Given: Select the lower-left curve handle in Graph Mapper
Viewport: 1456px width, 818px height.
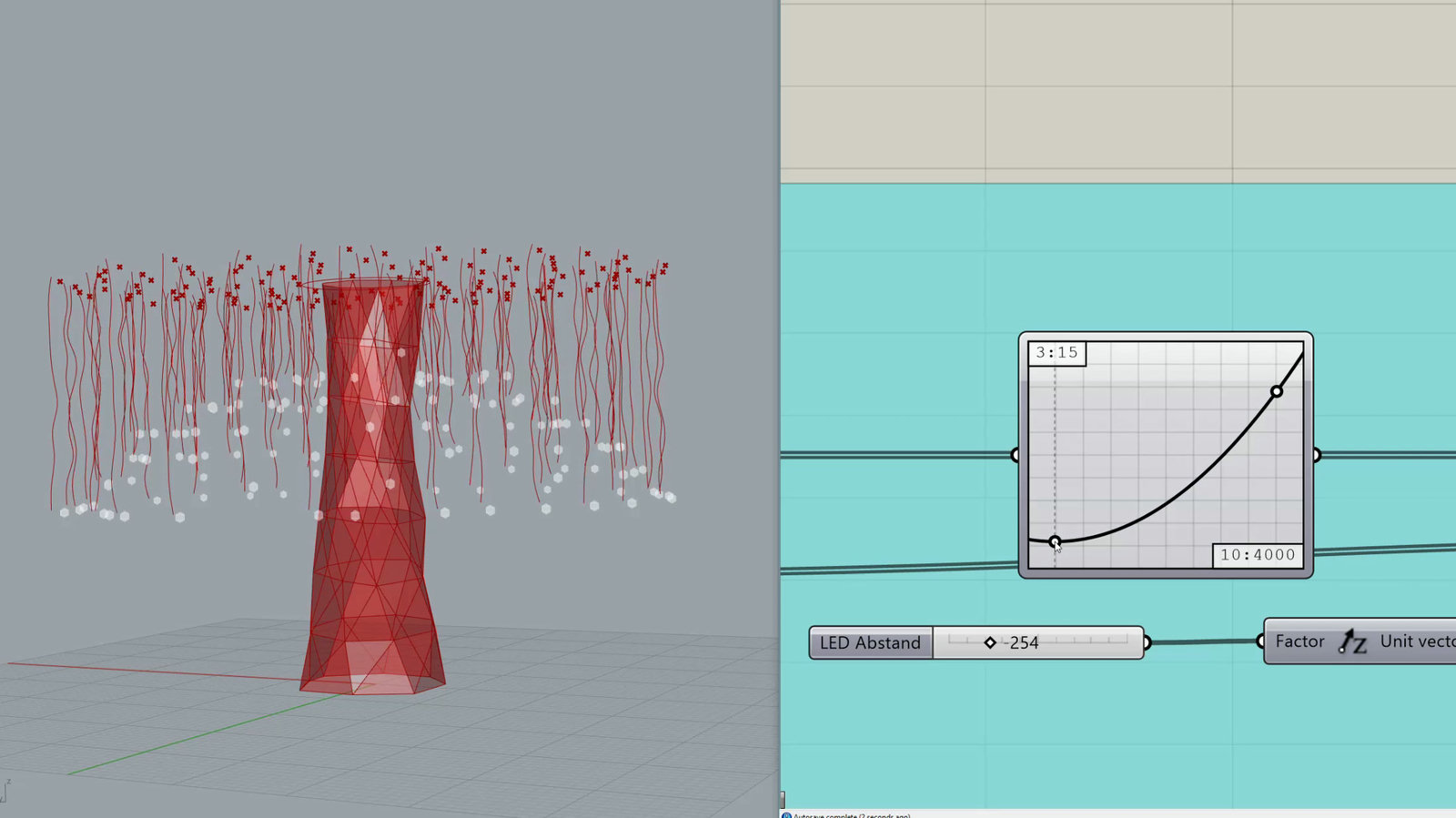Looking at the screenshot, I should [x=1055, y=541].
